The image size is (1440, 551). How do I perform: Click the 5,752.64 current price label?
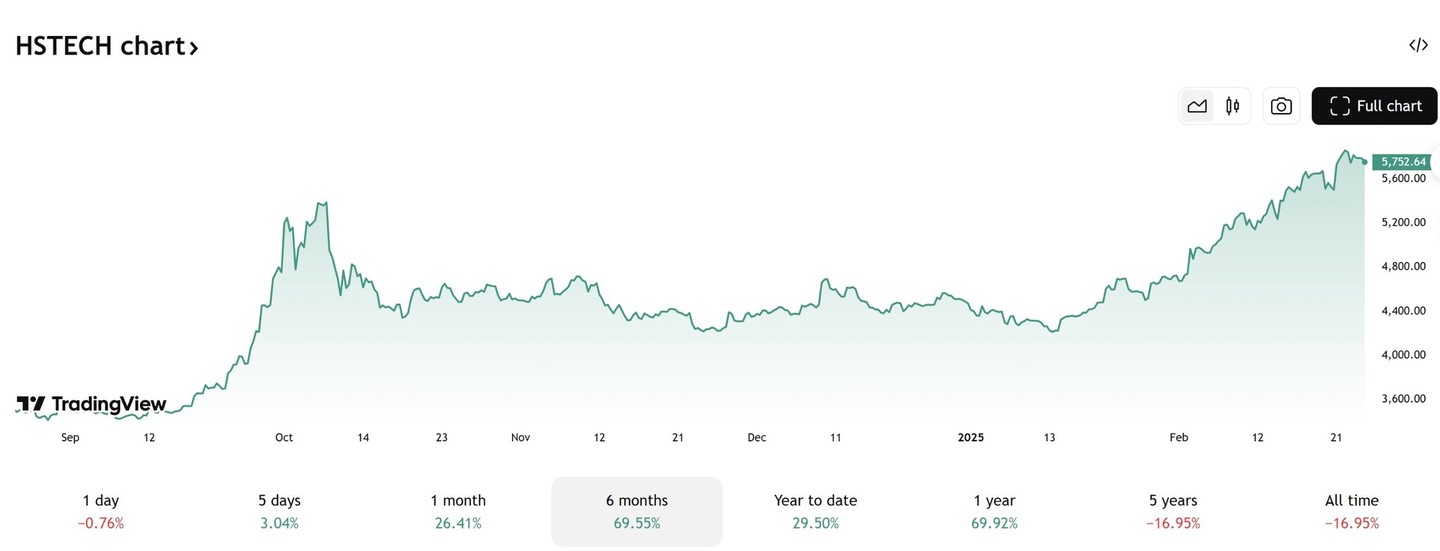[1402, 161]
